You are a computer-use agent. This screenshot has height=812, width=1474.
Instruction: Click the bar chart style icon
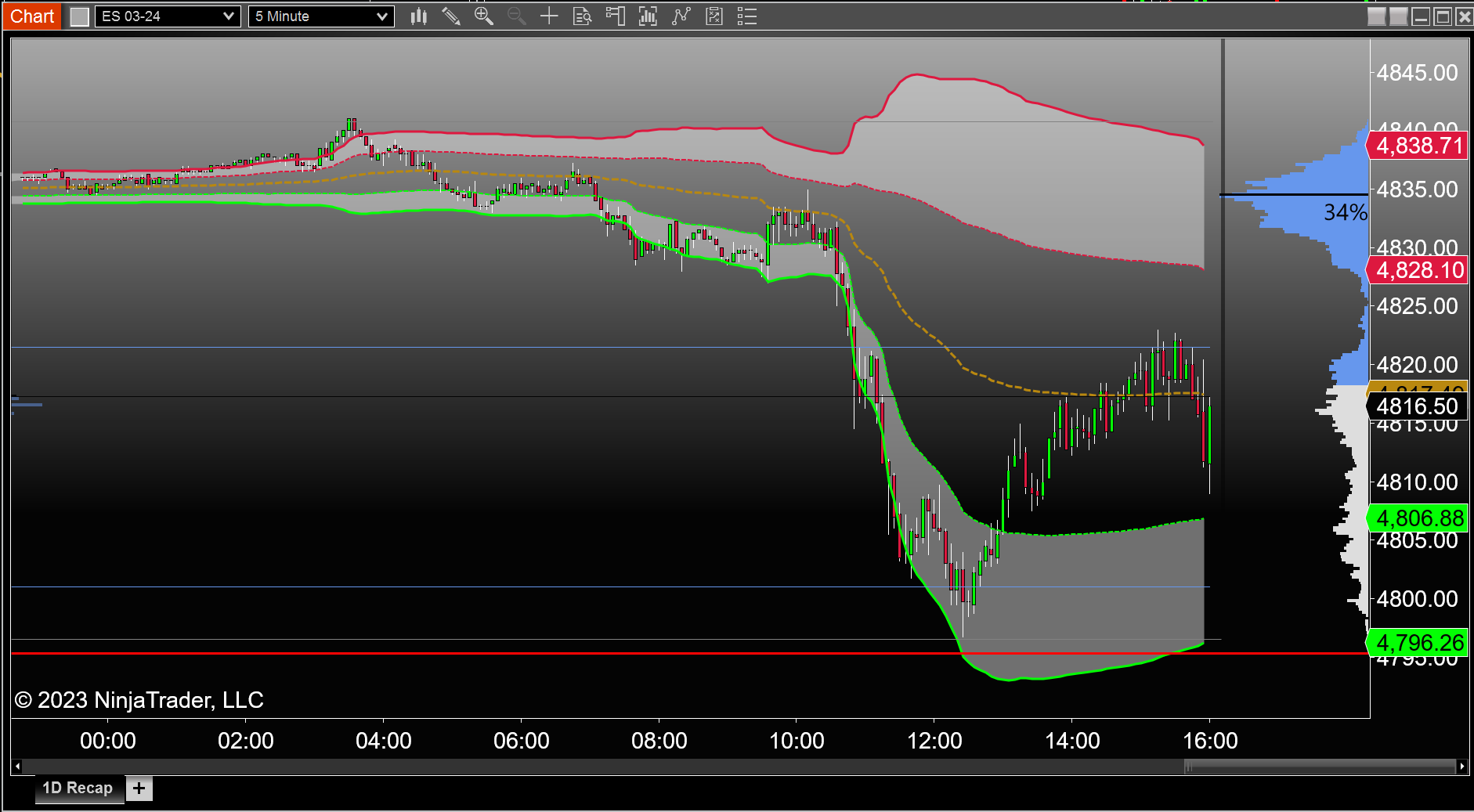(419, 16)
